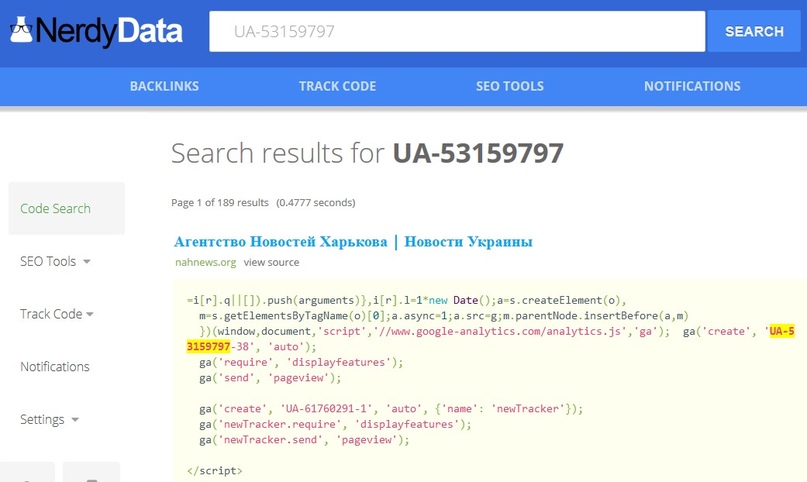Open the SEO TOOLS nav tab

pos(510,86)
